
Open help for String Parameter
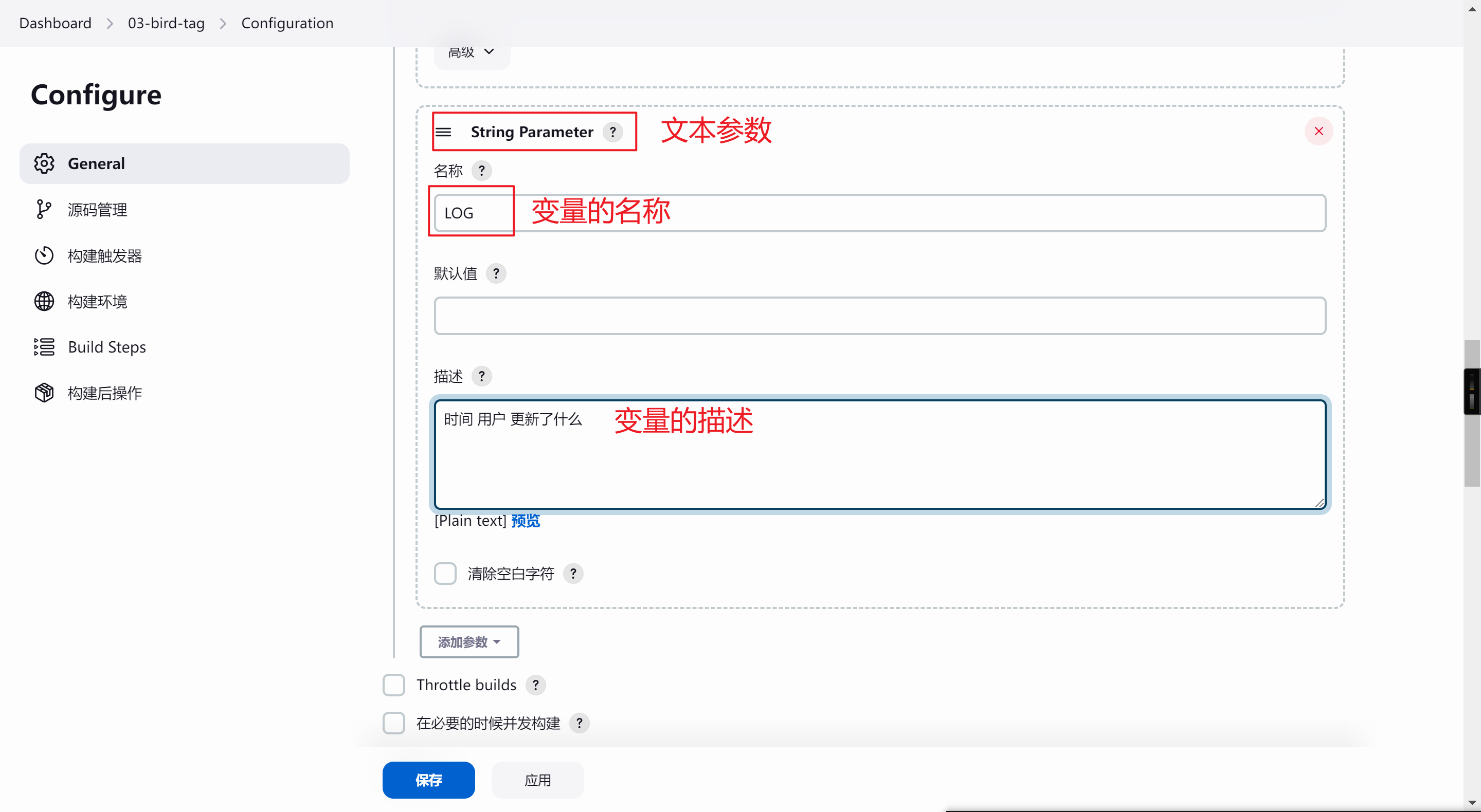(613, 132)
